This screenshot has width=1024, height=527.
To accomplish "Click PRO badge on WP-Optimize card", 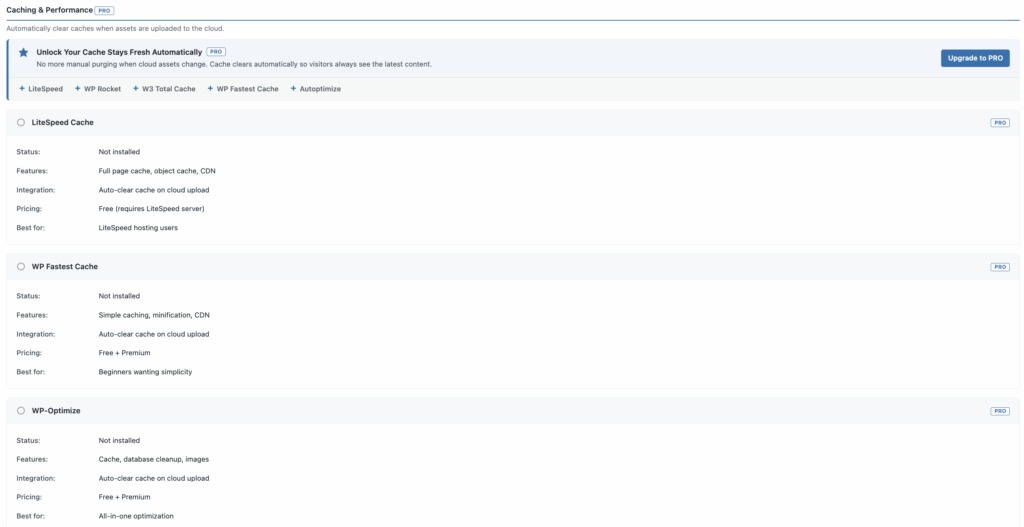I will point(1000,411).
